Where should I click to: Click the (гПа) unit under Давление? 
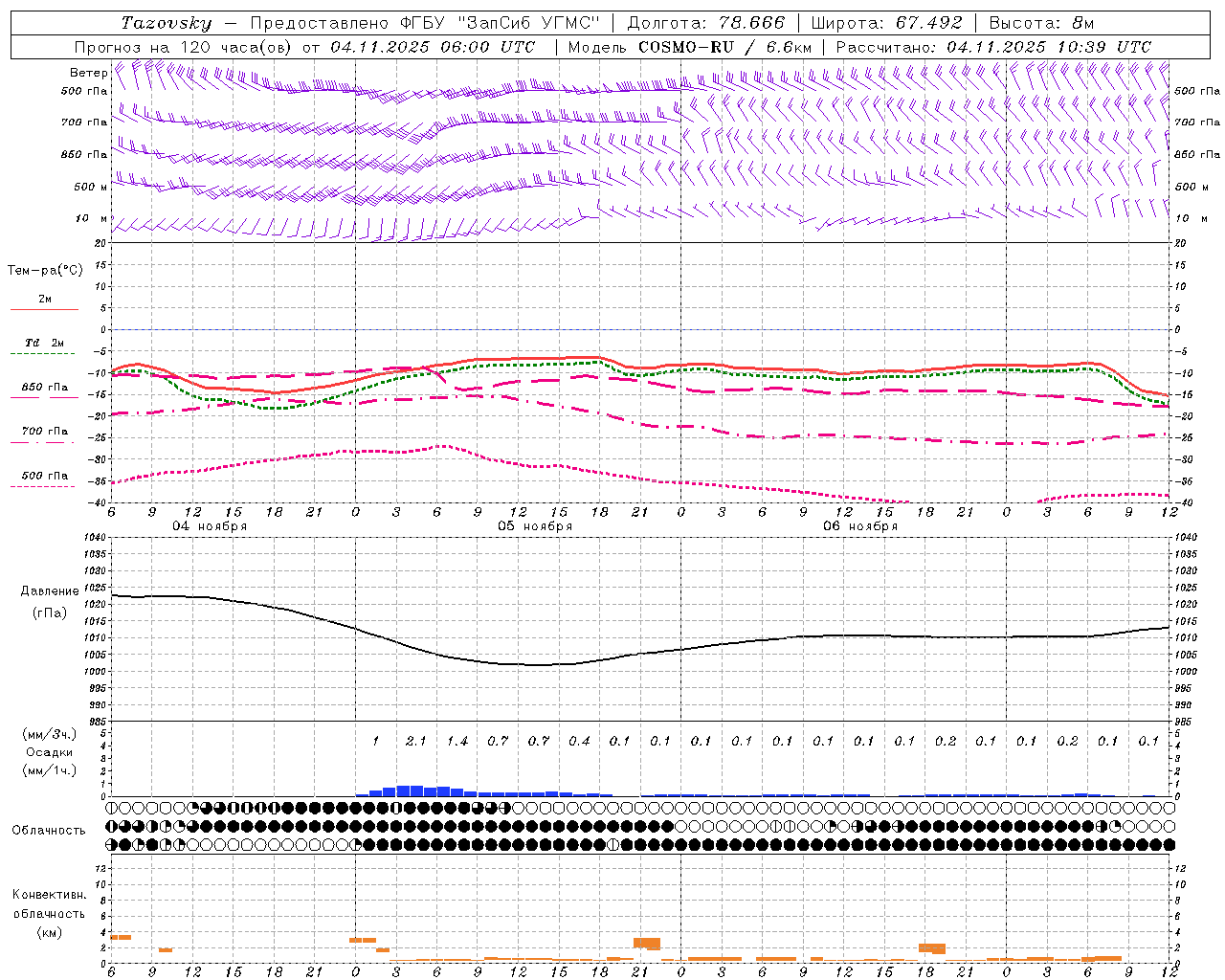(x=50, y=612)
